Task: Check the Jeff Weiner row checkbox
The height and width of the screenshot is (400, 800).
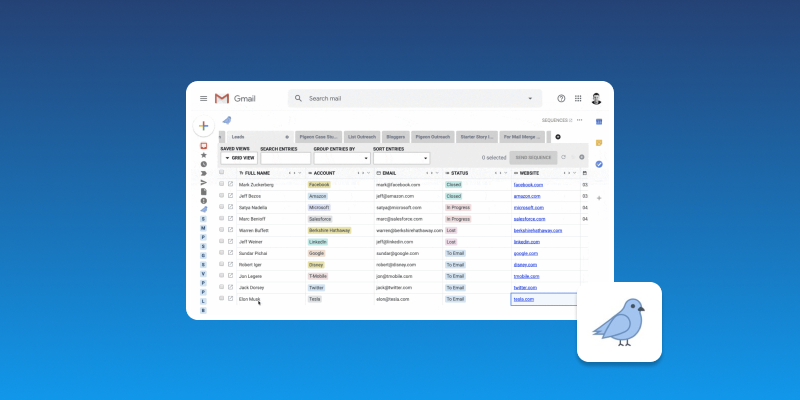Action: pos(221,241)
